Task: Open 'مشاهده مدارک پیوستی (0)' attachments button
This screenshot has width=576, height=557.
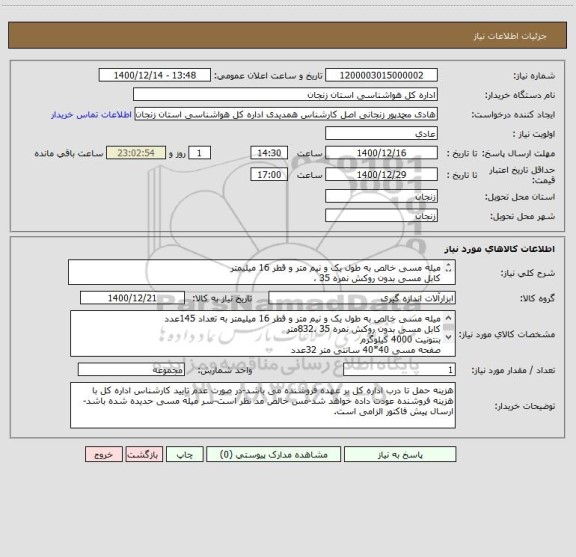Action: coord(274,454)
